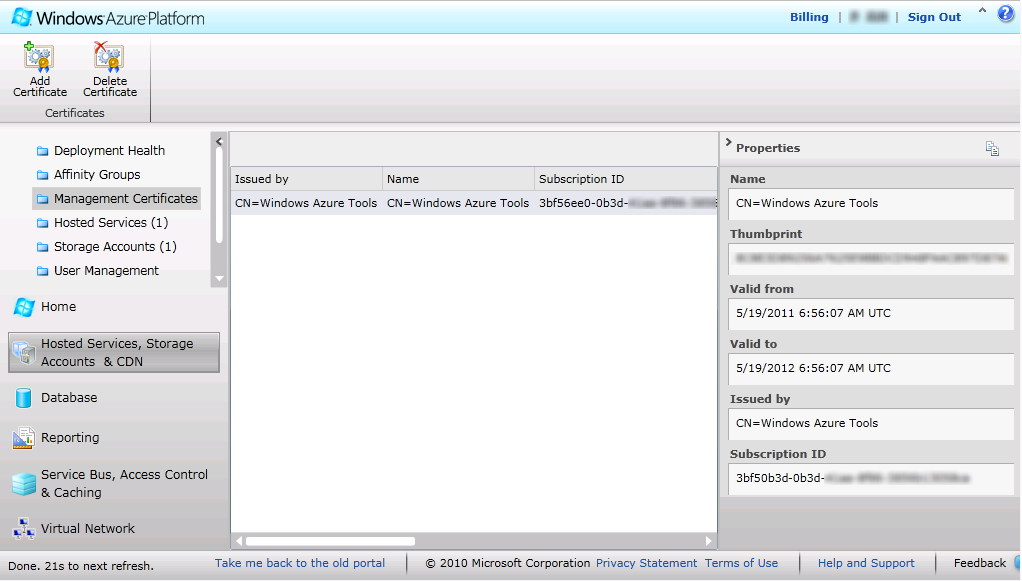This screenshot has height=581, width=1022.
Task: Collapse the Properties panel arrow
Action: (729, 143)
